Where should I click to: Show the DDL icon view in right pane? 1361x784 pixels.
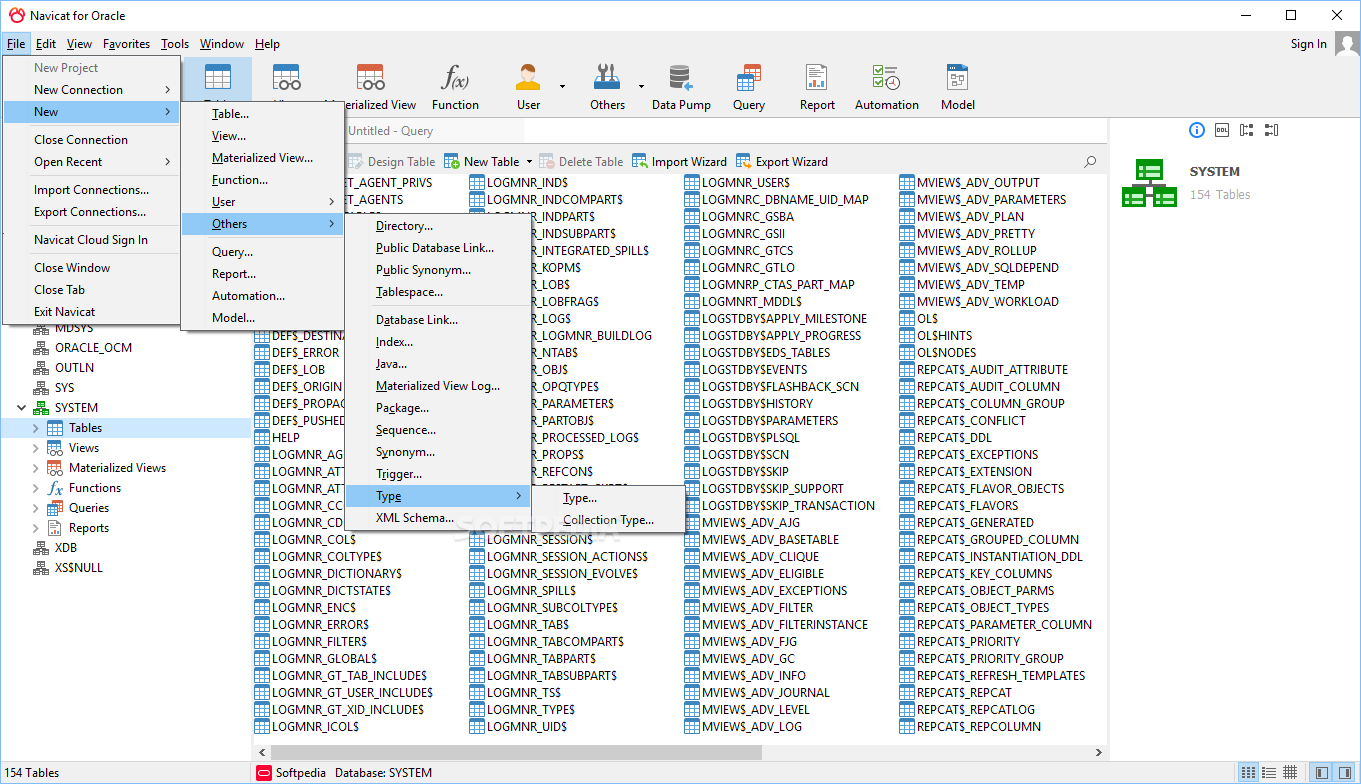[1222, 130]
